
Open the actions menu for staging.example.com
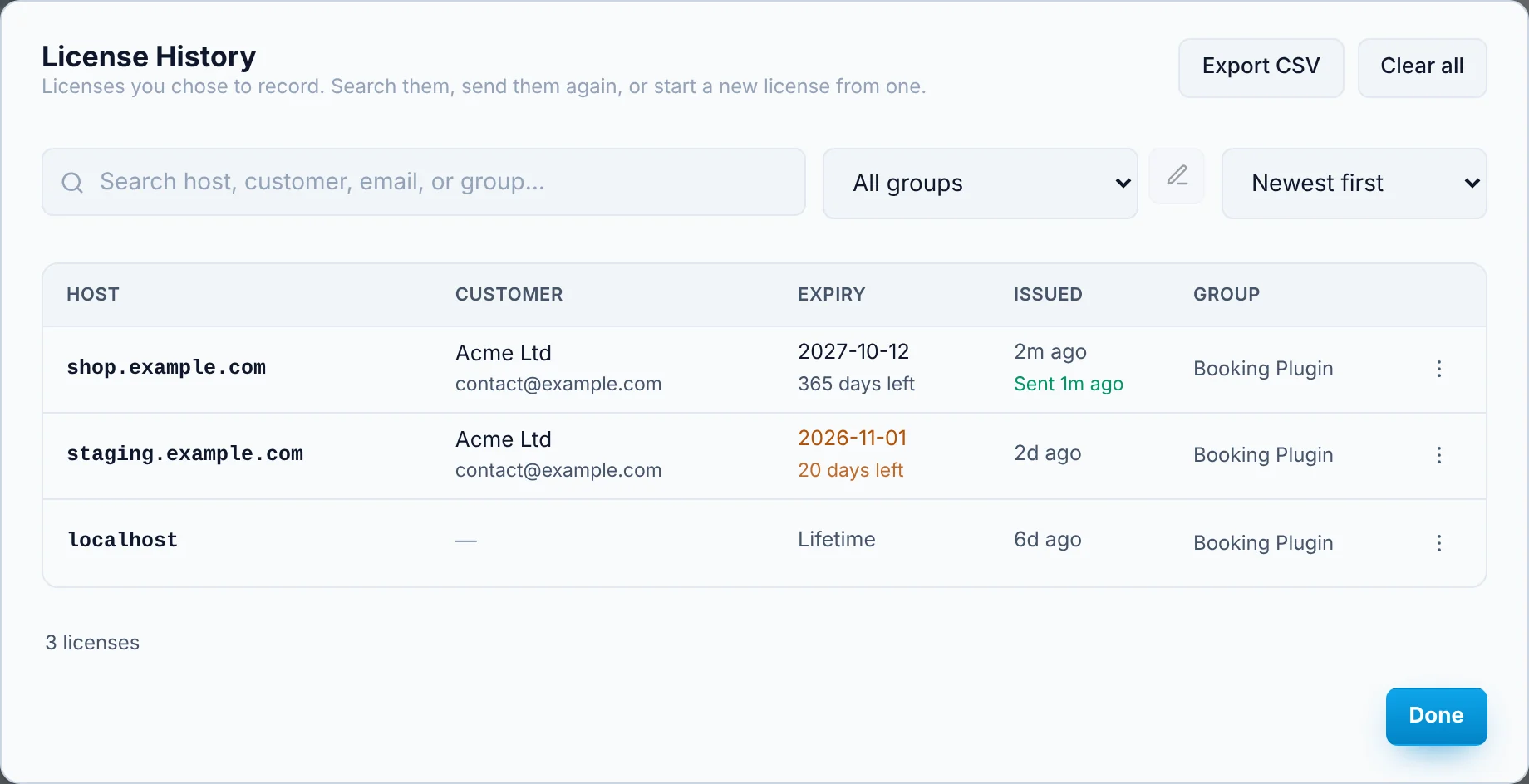coord(1439,455)
